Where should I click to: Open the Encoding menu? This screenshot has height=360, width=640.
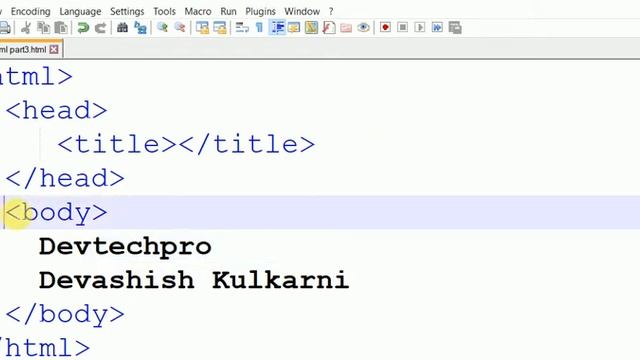(31, 11)
